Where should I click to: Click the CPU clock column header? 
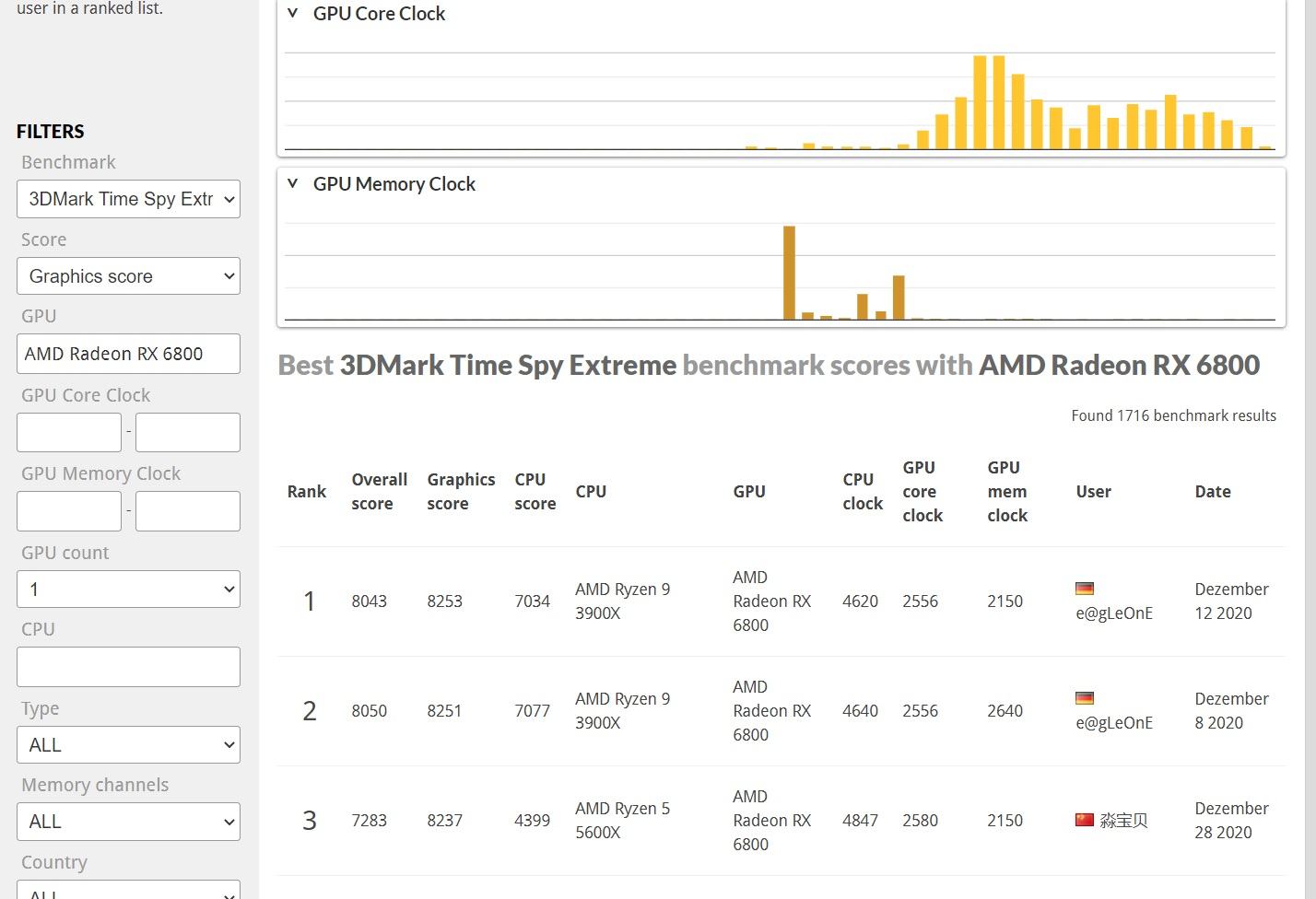tap(863, 492)
